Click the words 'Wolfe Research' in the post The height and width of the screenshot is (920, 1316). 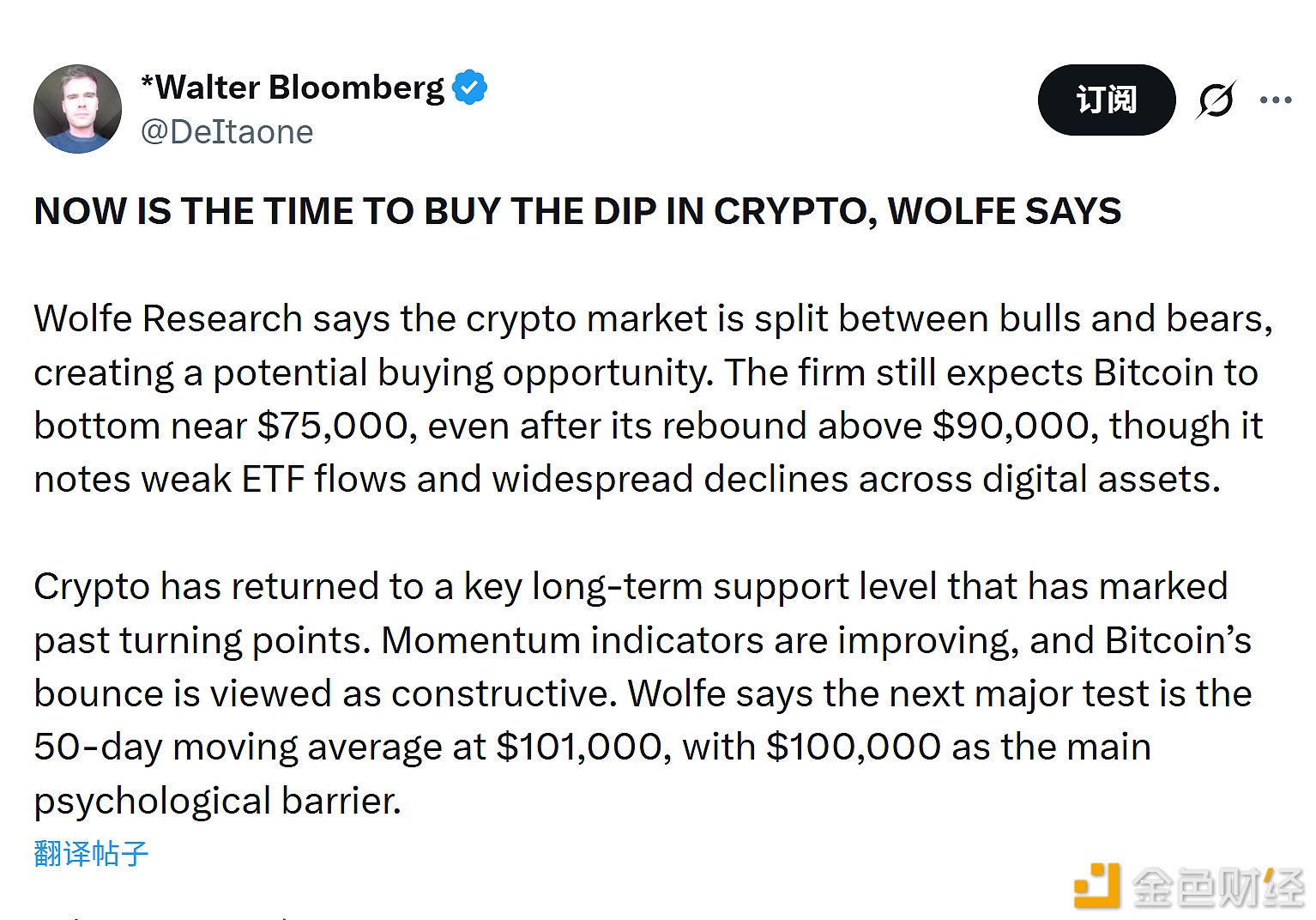pos(167,319)
